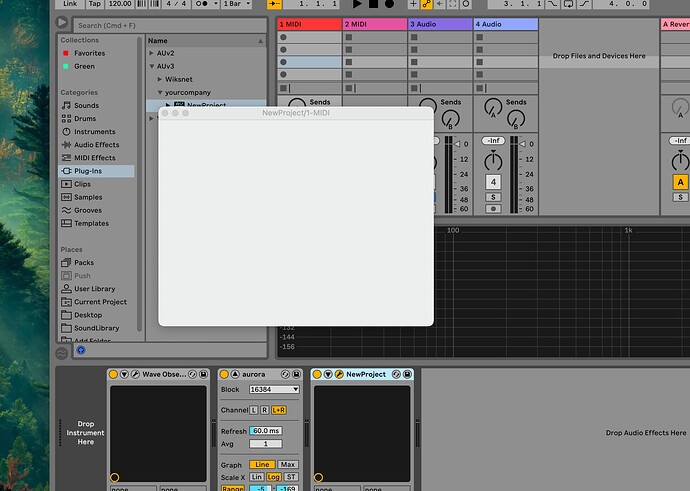
Task: Toggle aurora device activator
Action: [x=224, y=374]
